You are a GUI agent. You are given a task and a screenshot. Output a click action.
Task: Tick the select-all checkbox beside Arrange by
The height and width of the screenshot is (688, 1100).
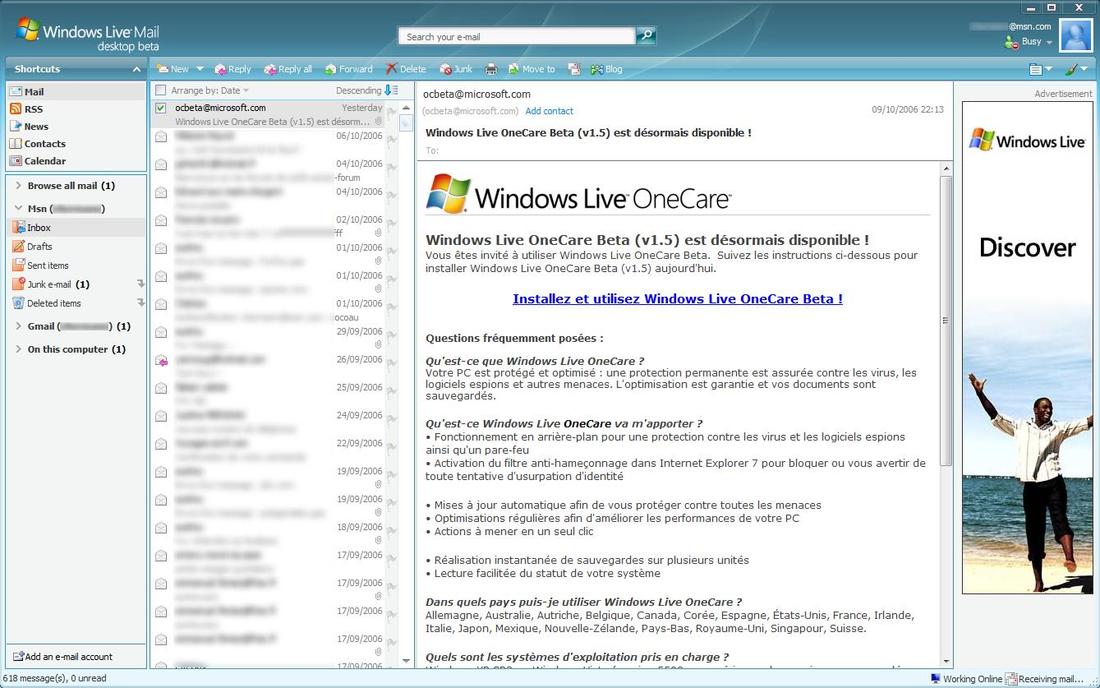pyautogui.click(x=161, y=90)
